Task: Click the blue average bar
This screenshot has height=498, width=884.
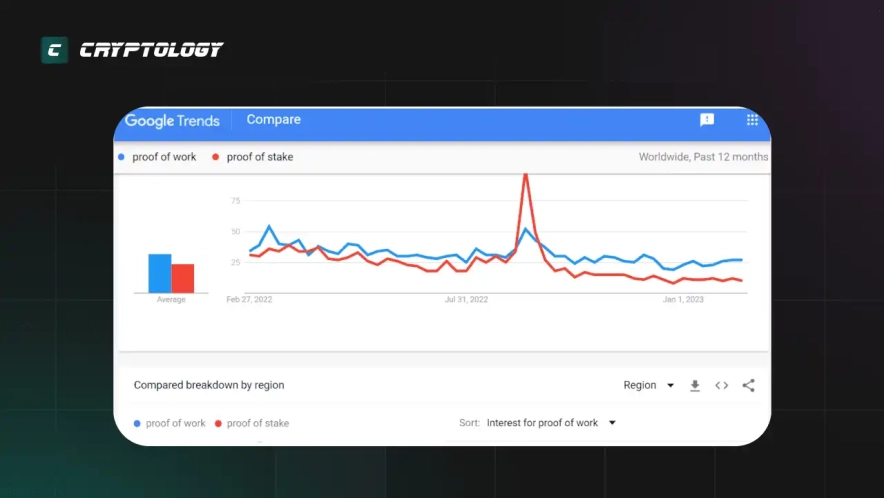Action: coord(160,273)
